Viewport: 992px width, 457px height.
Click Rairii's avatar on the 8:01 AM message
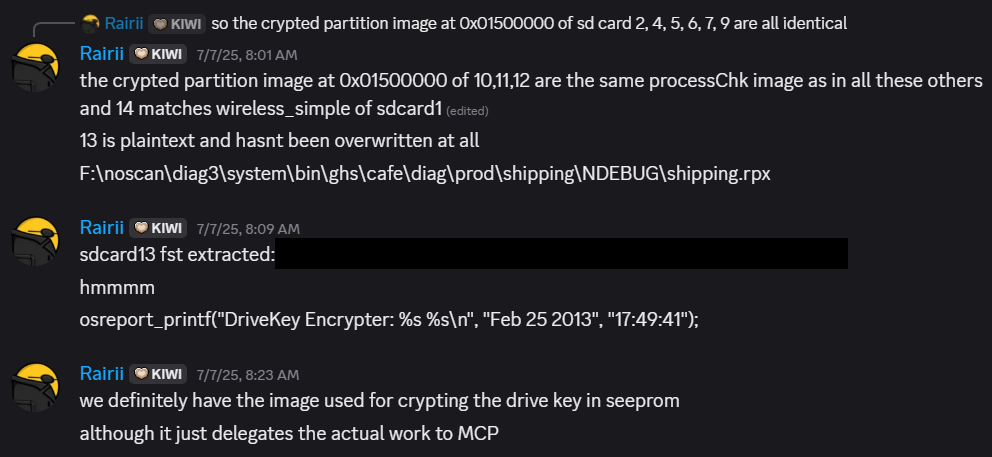[35, 68]
